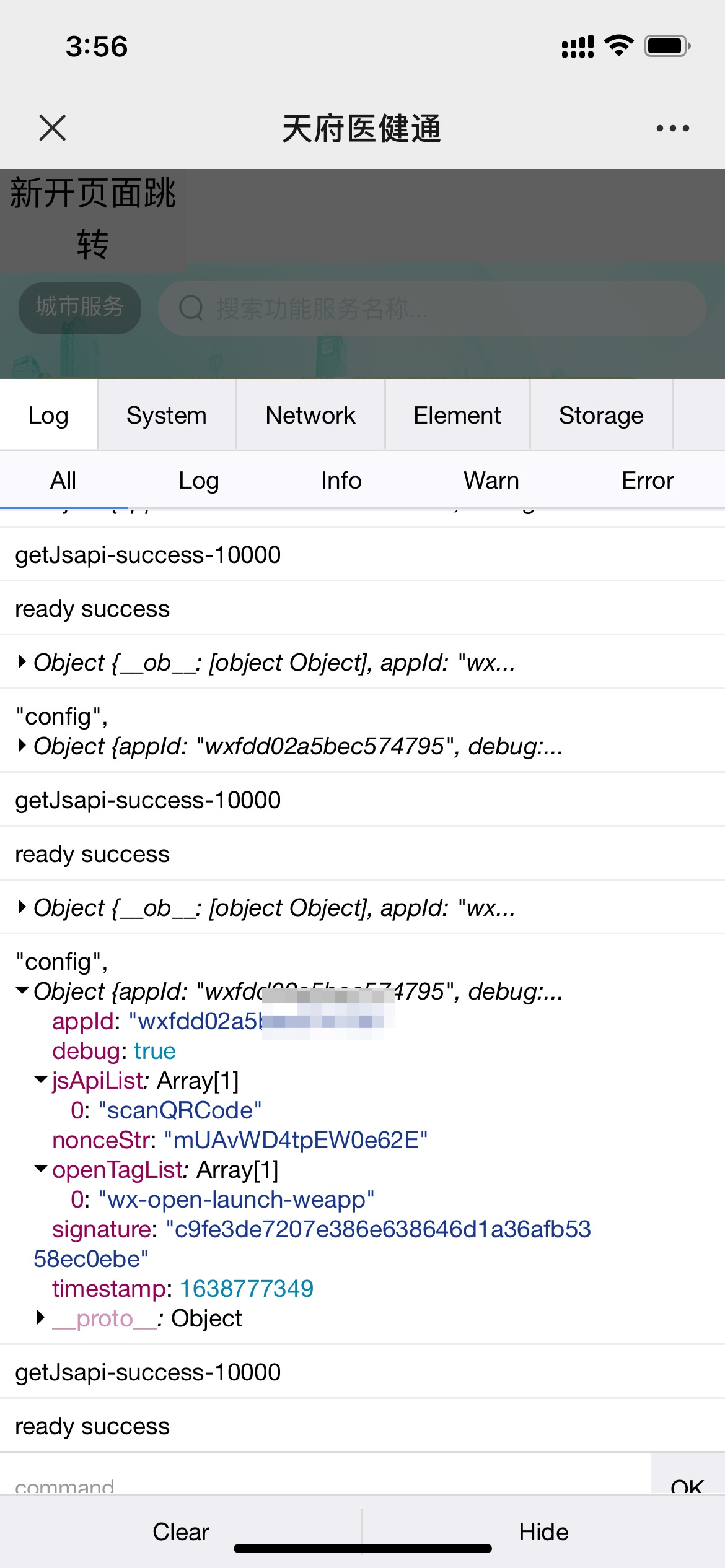
Task: Switch to the System tab
Action: (167, 415)
